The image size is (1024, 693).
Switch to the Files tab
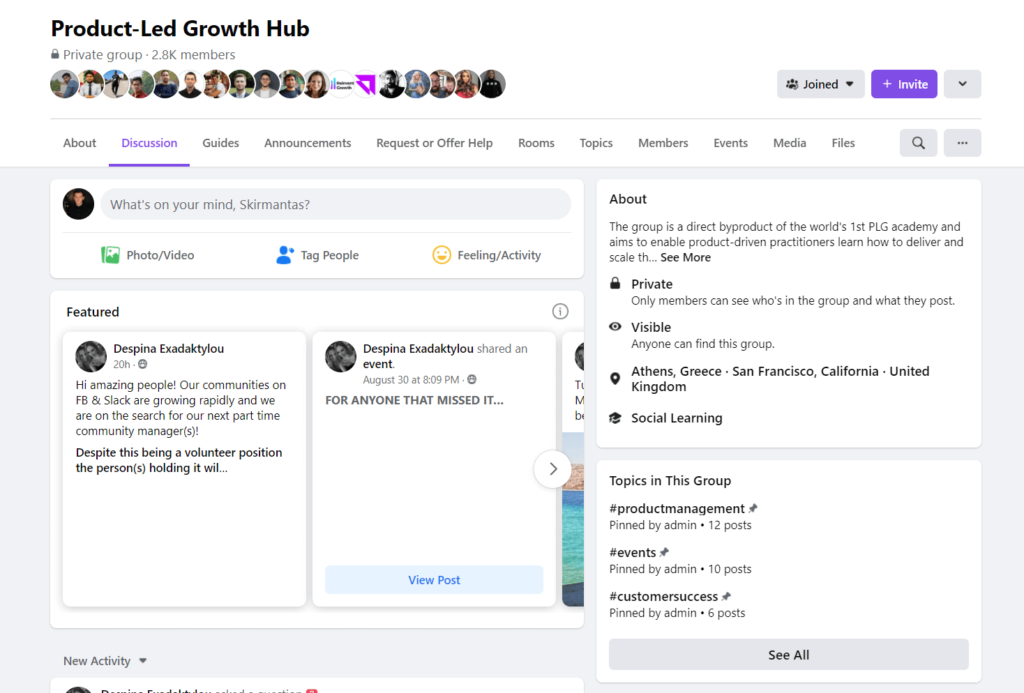click(843, 143)
